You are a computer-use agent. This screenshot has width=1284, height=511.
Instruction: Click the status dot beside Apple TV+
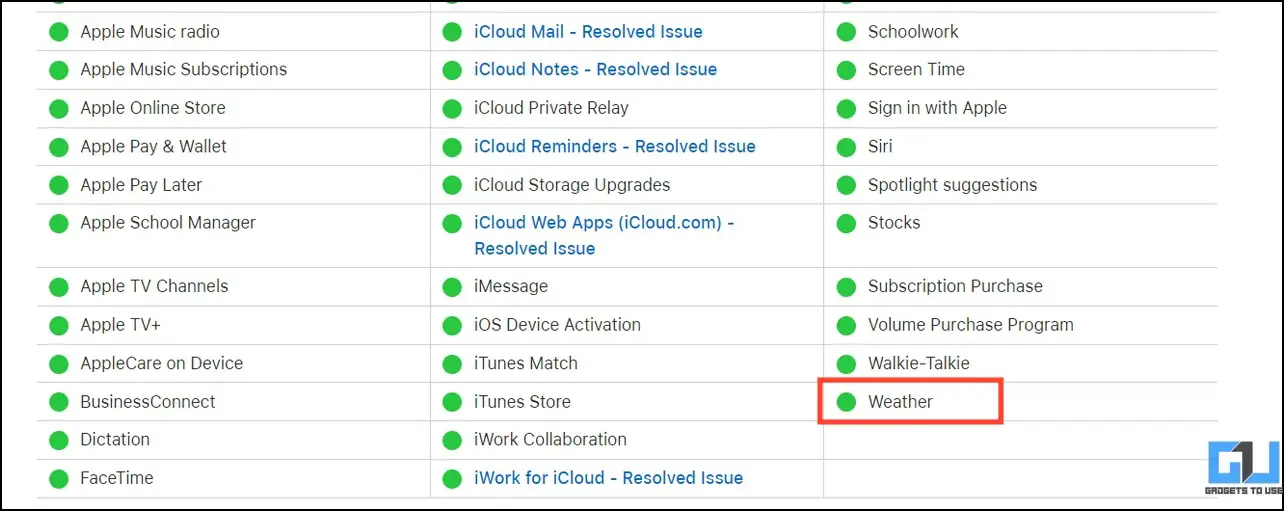tap(59, 326)
